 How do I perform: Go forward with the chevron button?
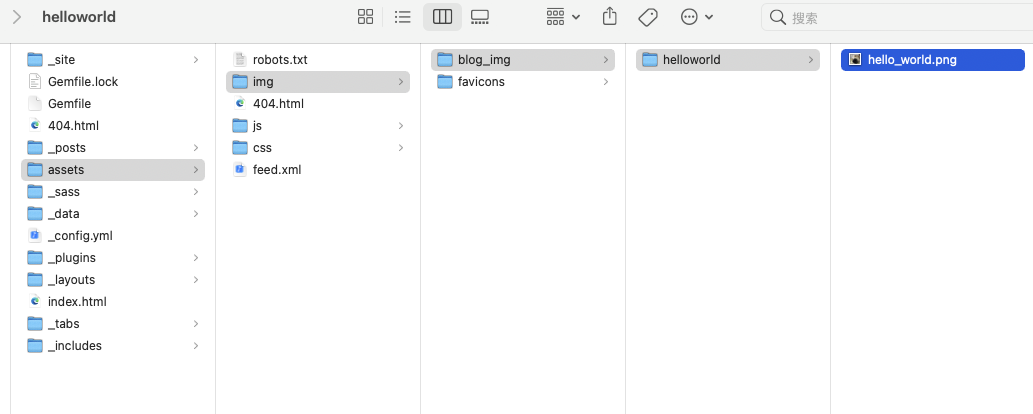(17, 17)
